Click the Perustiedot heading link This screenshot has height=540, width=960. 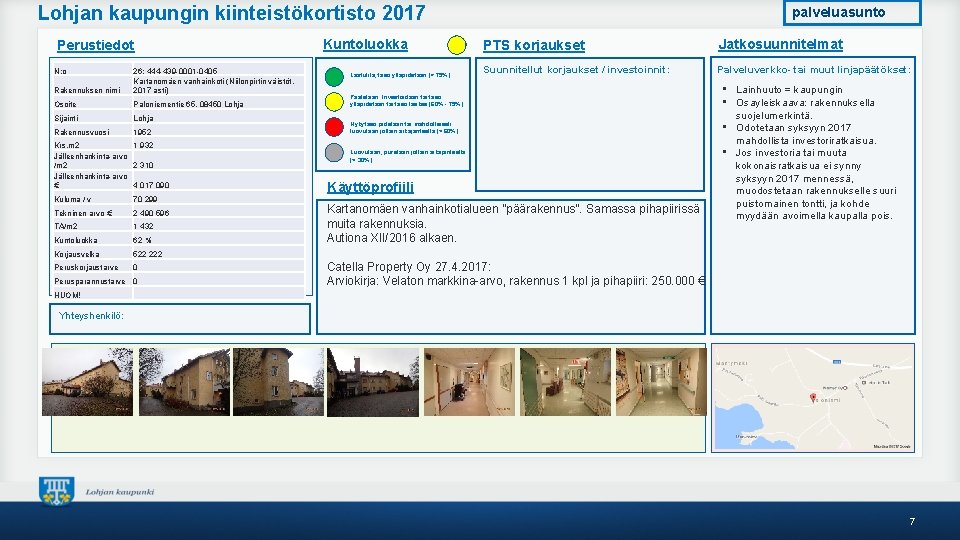96,45
